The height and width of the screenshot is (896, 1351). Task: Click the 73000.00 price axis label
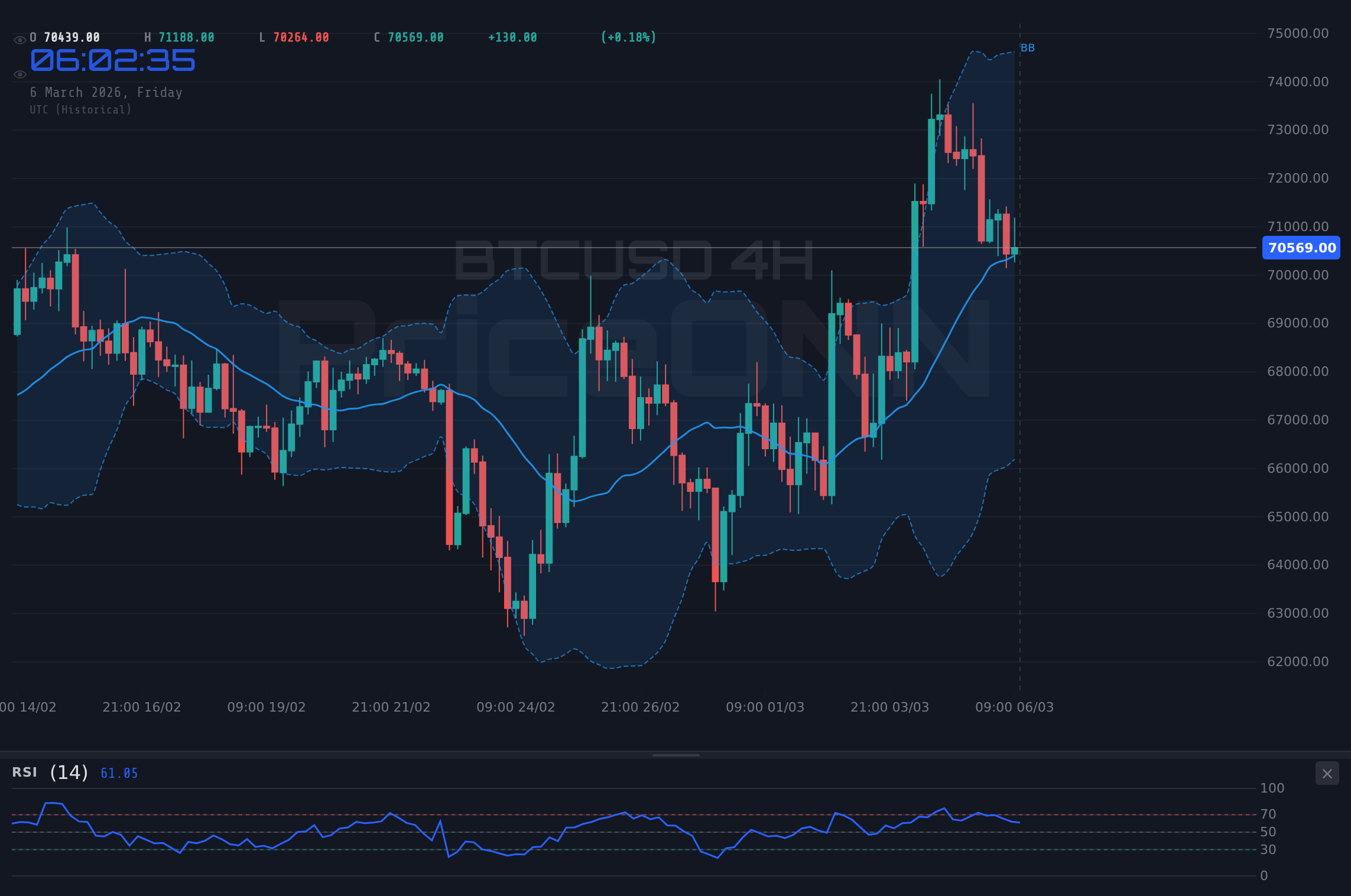coord(1298,129)
